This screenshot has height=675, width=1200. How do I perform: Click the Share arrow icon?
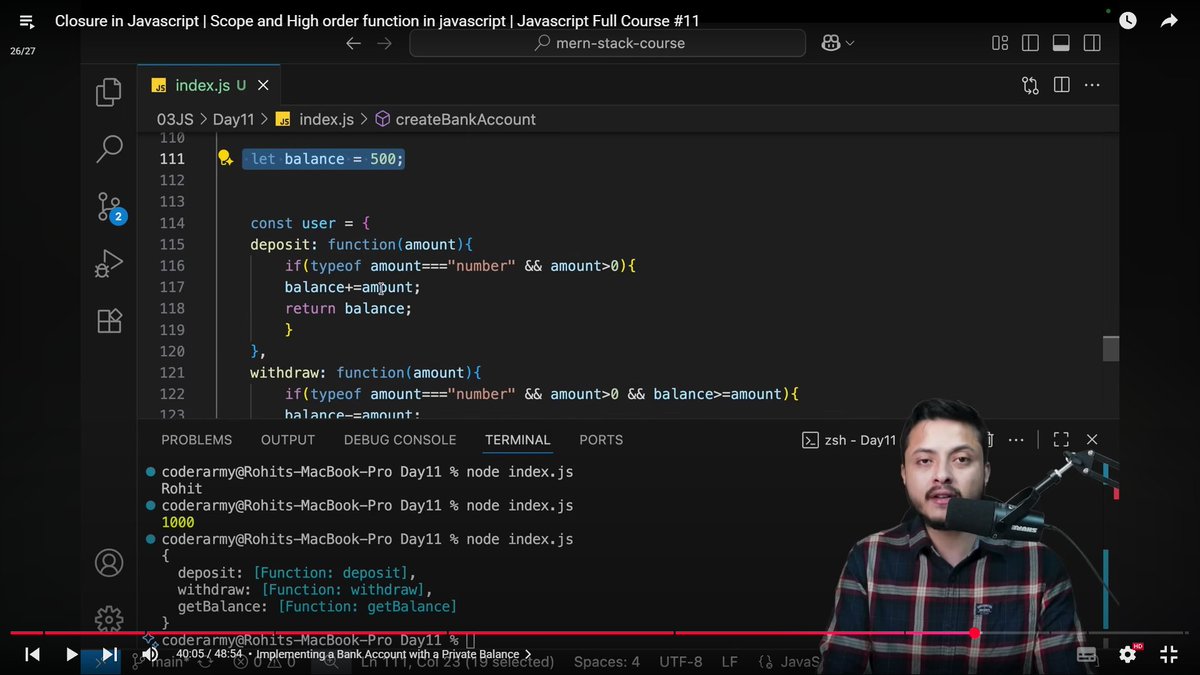[1169, 20]
